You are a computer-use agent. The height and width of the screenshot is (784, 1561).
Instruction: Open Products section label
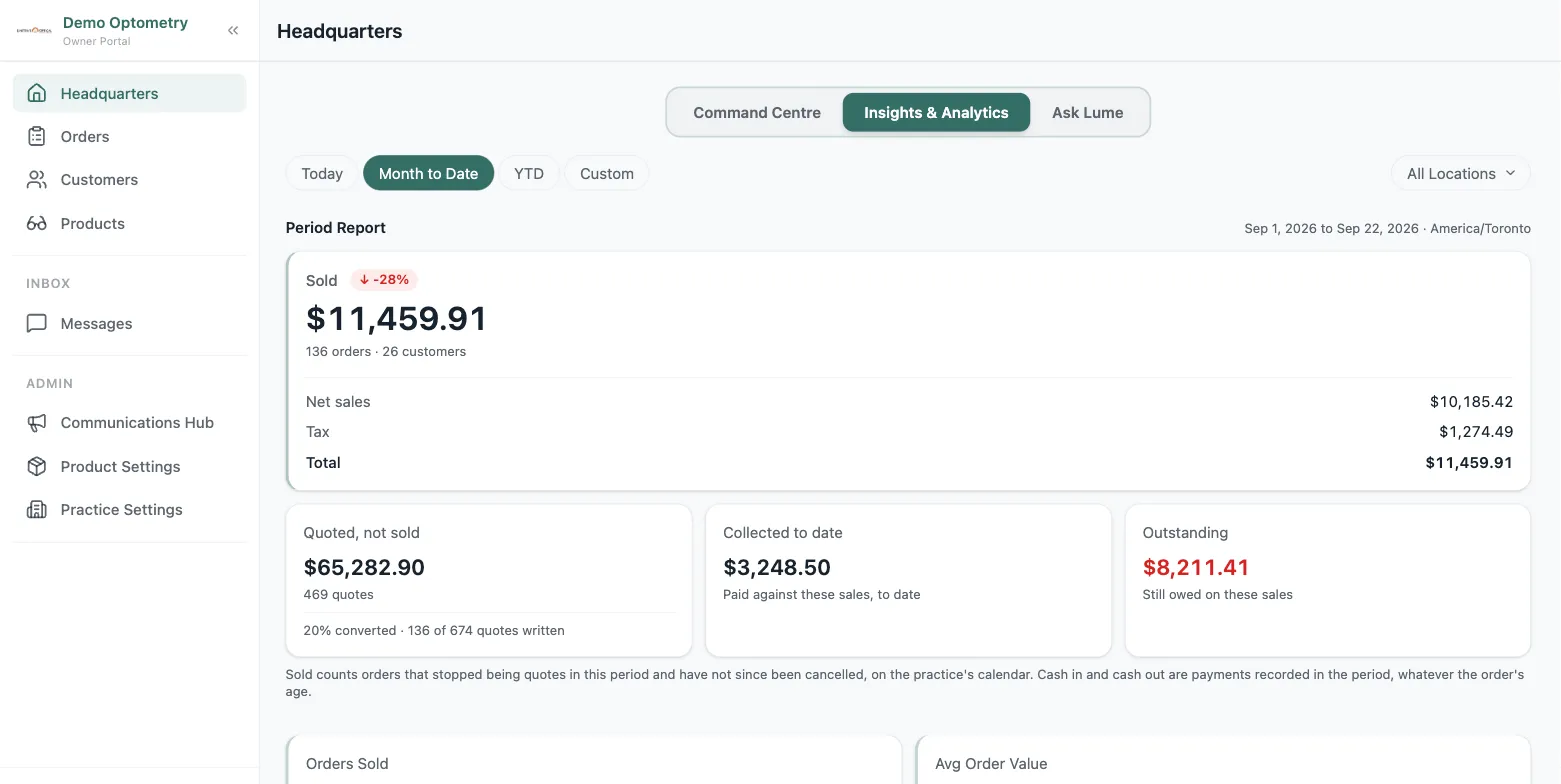pyautogui.click(x=92, y=223)
